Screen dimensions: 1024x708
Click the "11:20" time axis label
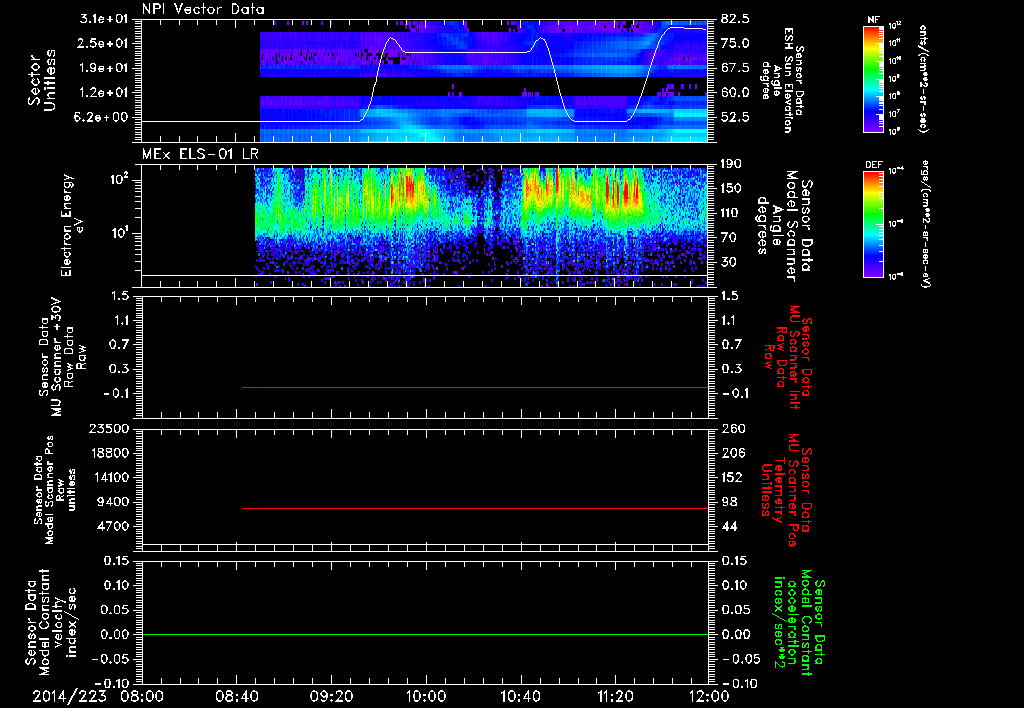click(615, 696)
